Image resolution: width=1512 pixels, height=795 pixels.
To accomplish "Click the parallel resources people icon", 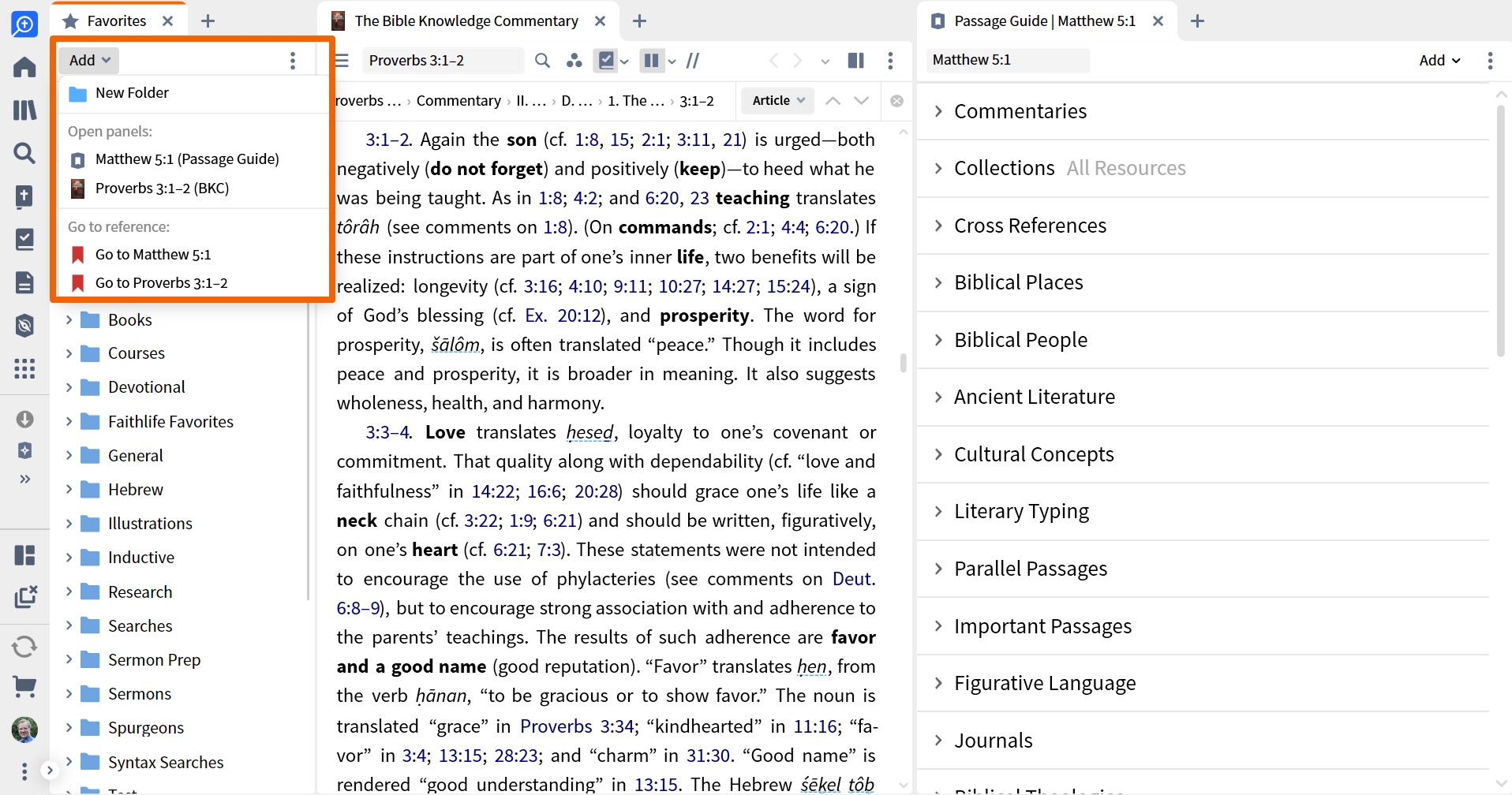I will [x=574, y=61].
